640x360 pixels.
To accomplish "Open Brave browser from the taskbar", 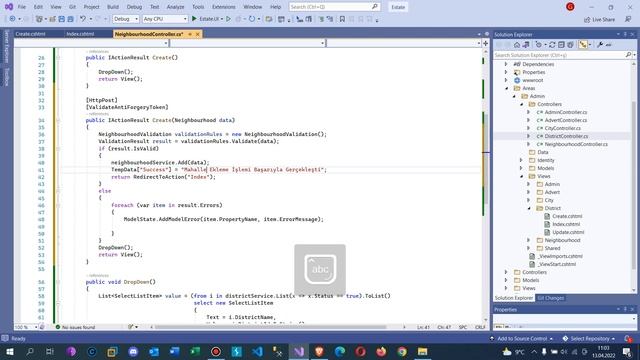I will tap(319, 351).
